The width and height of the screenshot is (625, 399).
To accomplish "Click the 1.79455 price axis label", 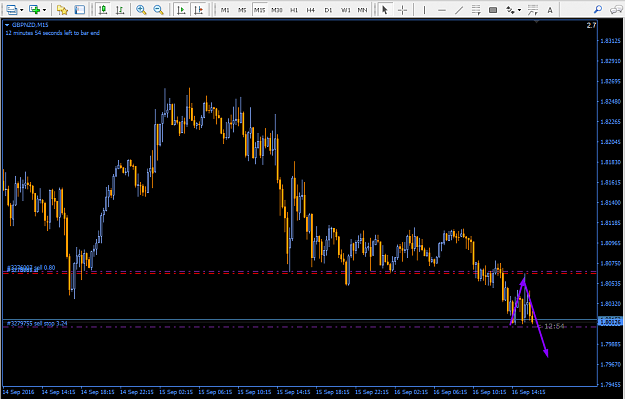I will (x=610, y=385).
